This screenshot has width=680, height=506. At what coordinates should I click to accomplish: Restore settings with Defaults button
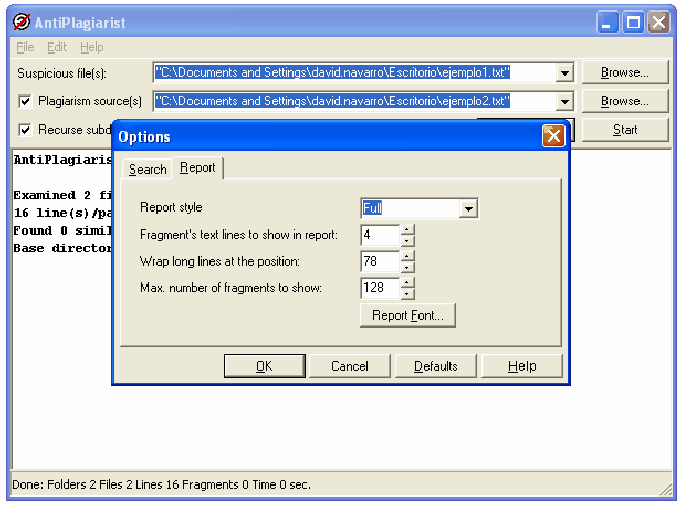tap(435, 366)
